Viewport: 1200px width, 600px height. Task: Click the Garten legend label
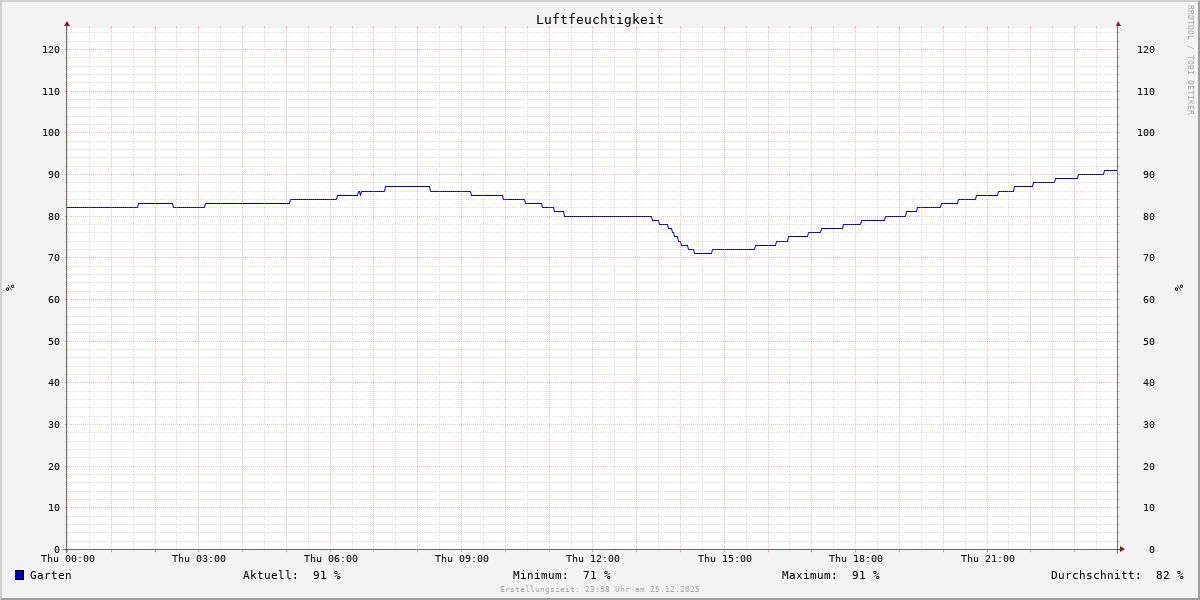(x=50, y=575)
